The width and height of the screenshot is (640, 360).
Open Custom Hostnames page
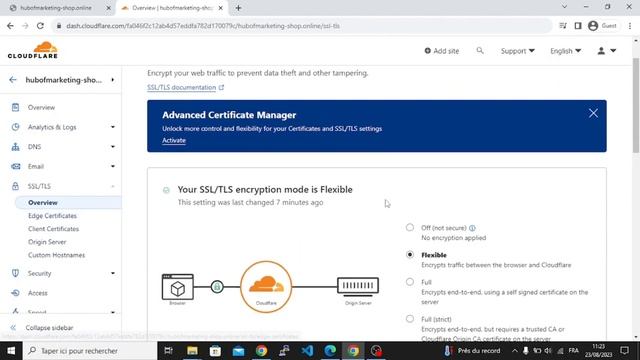click(x=56, y=255)
